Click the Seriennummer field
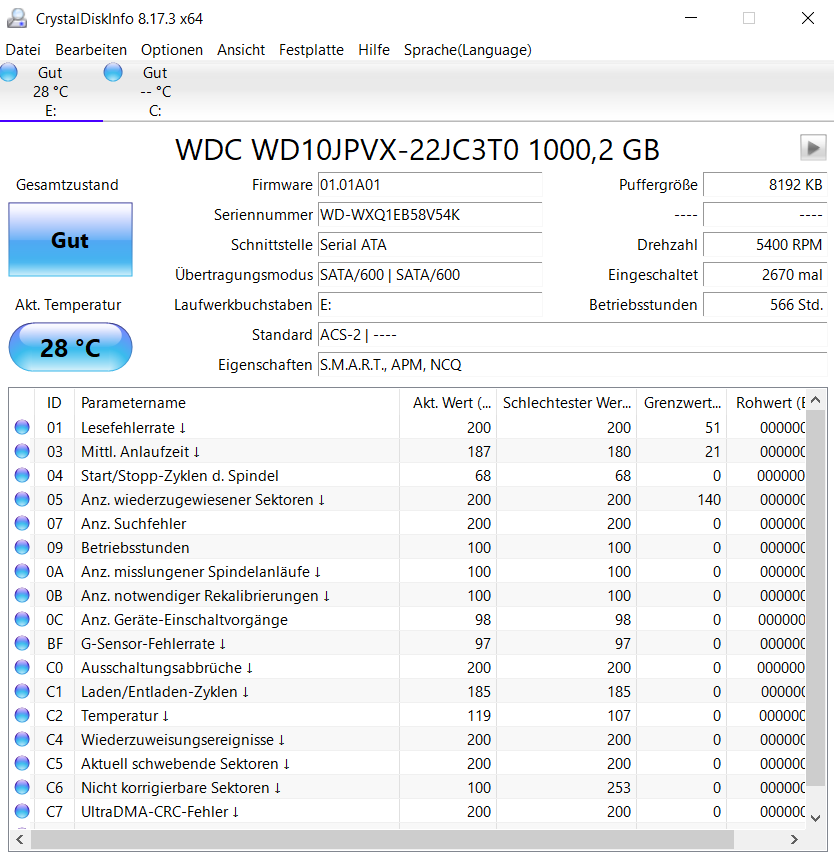The height and width of the screenshot is (859, 834). (x=430, y=215)
